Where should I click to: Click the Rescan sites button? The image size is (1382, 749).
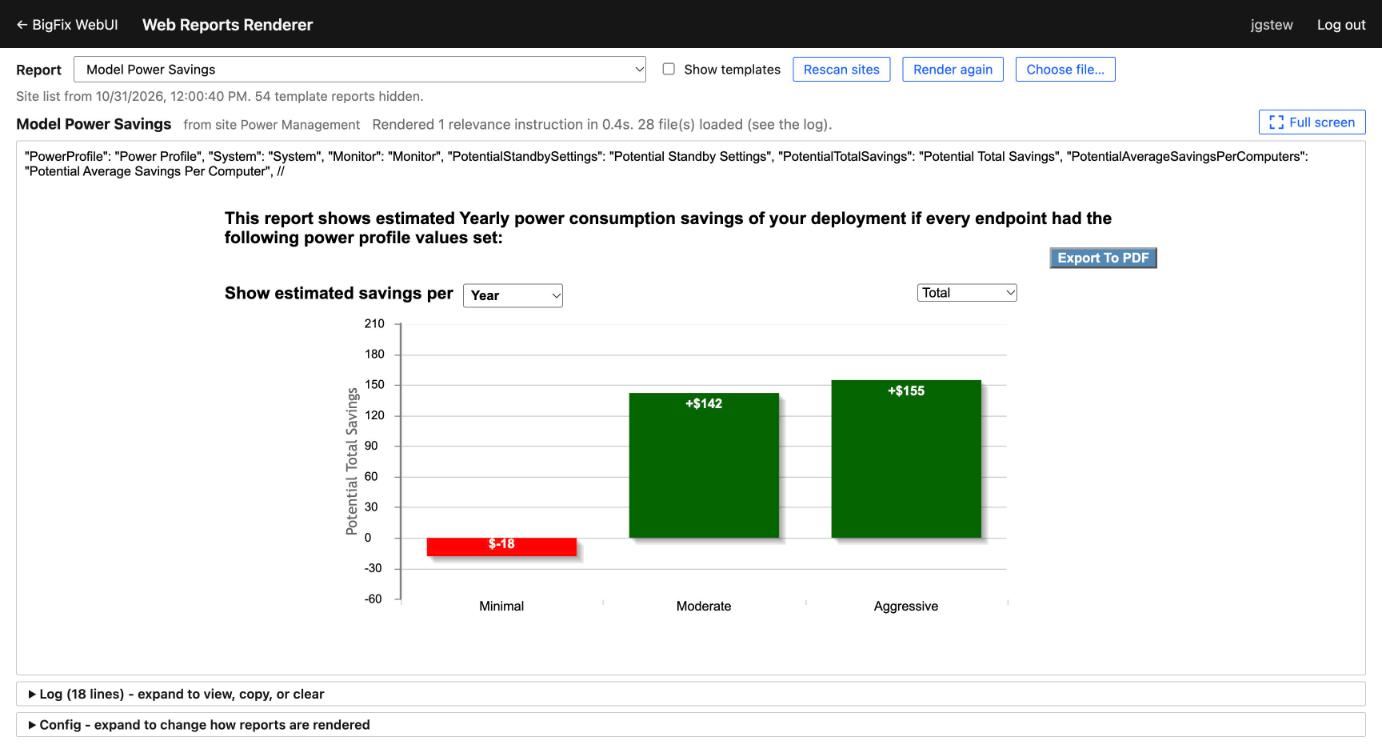point(842,70)
